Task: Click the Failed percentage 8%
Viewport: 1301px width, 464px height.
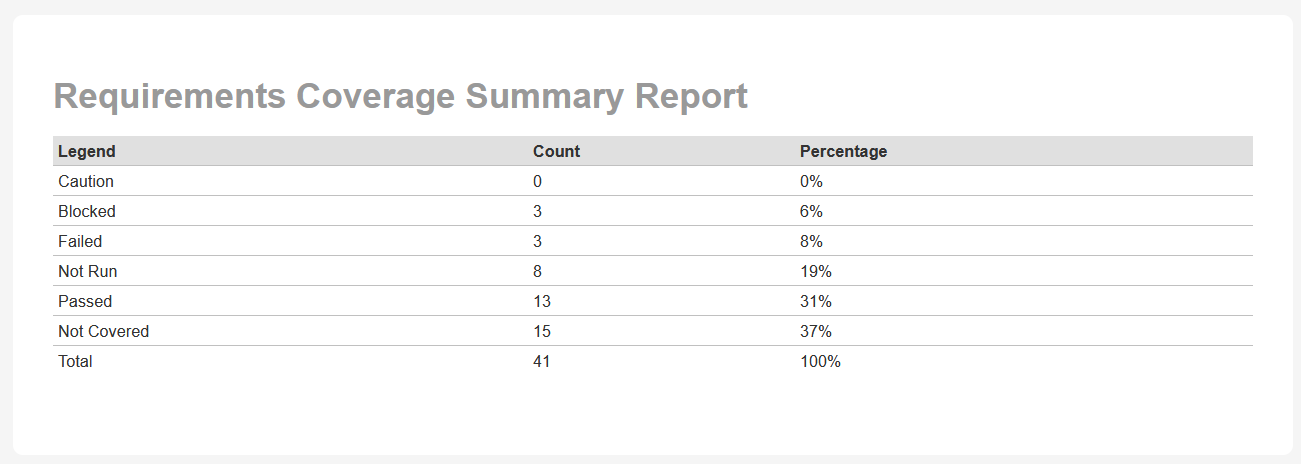Action: 811,242
